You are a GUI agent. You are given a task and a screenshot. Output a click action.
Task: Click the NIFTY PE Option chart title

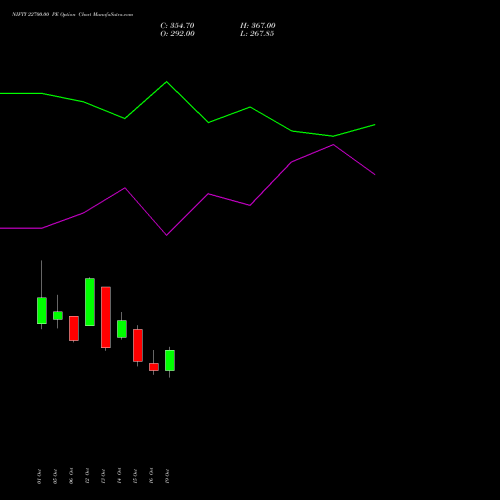[x=72, y=14]
